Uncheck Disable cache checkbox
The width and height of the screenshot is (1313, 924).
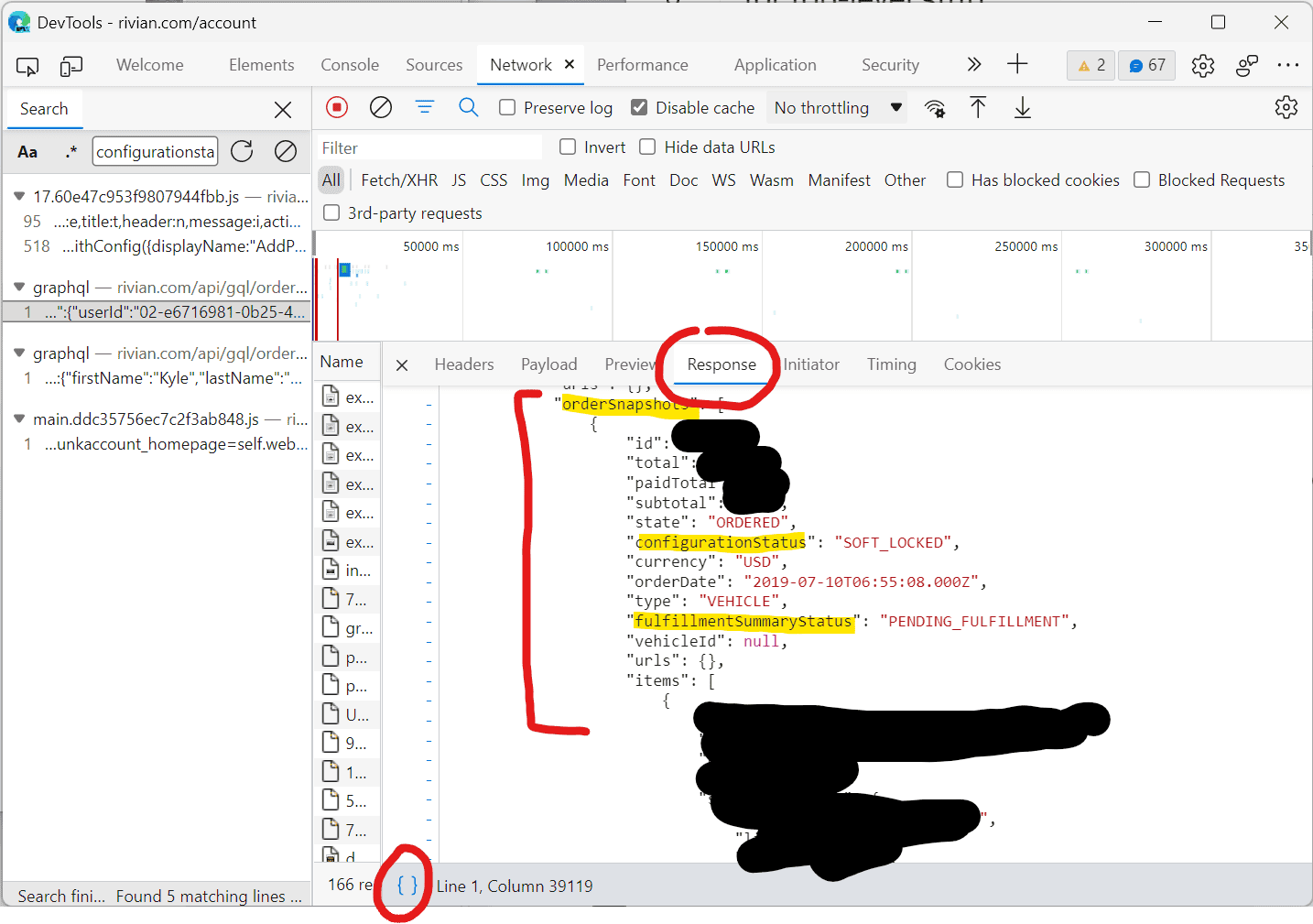click(x=639, y=107)
